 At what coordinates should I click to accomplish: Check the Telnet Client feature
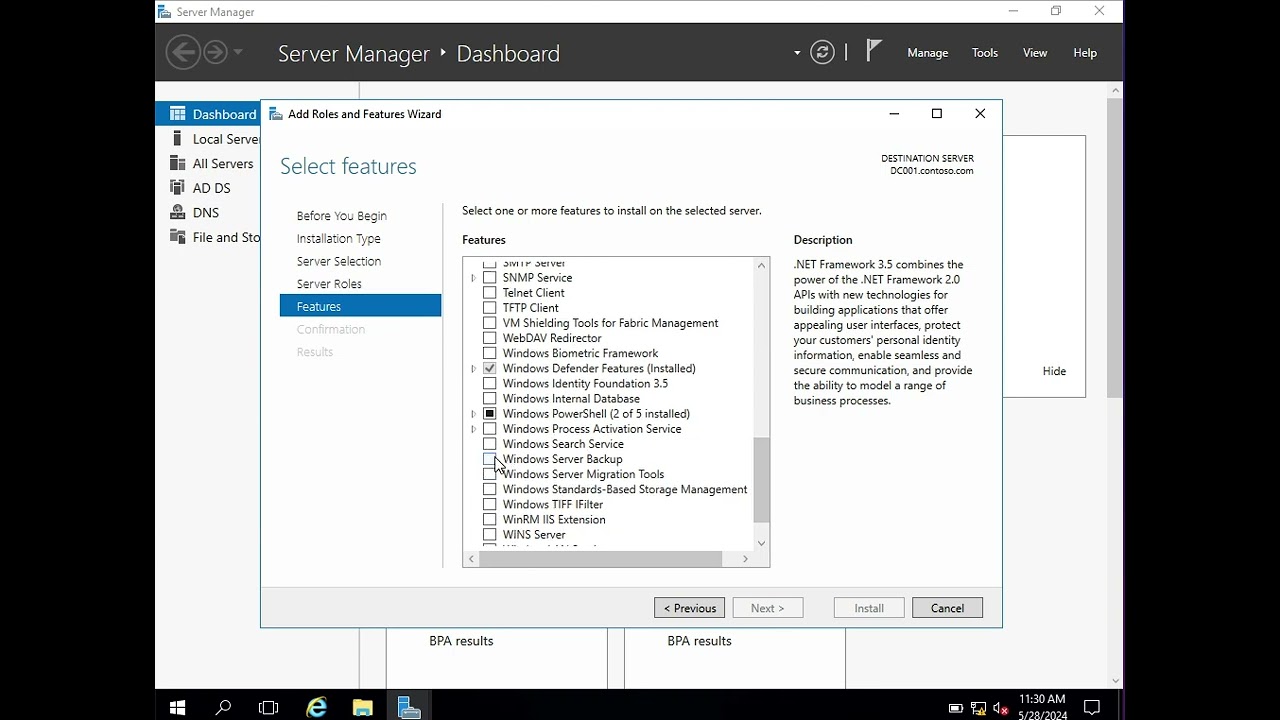coord(490,293)
